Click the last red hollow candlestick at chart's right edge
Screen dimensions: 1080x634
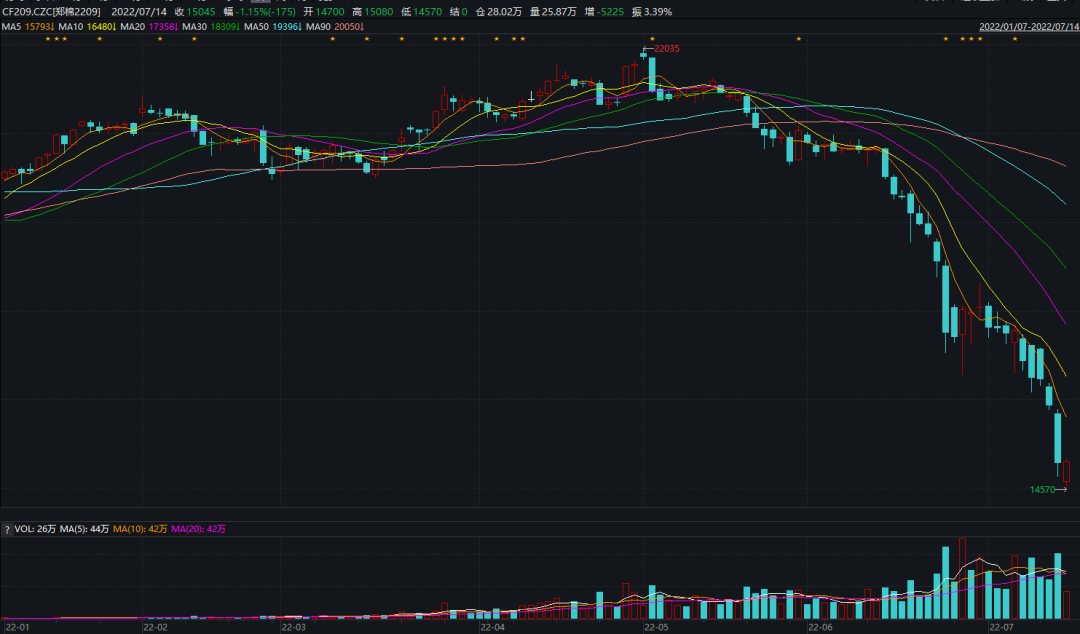point(1067,472)
